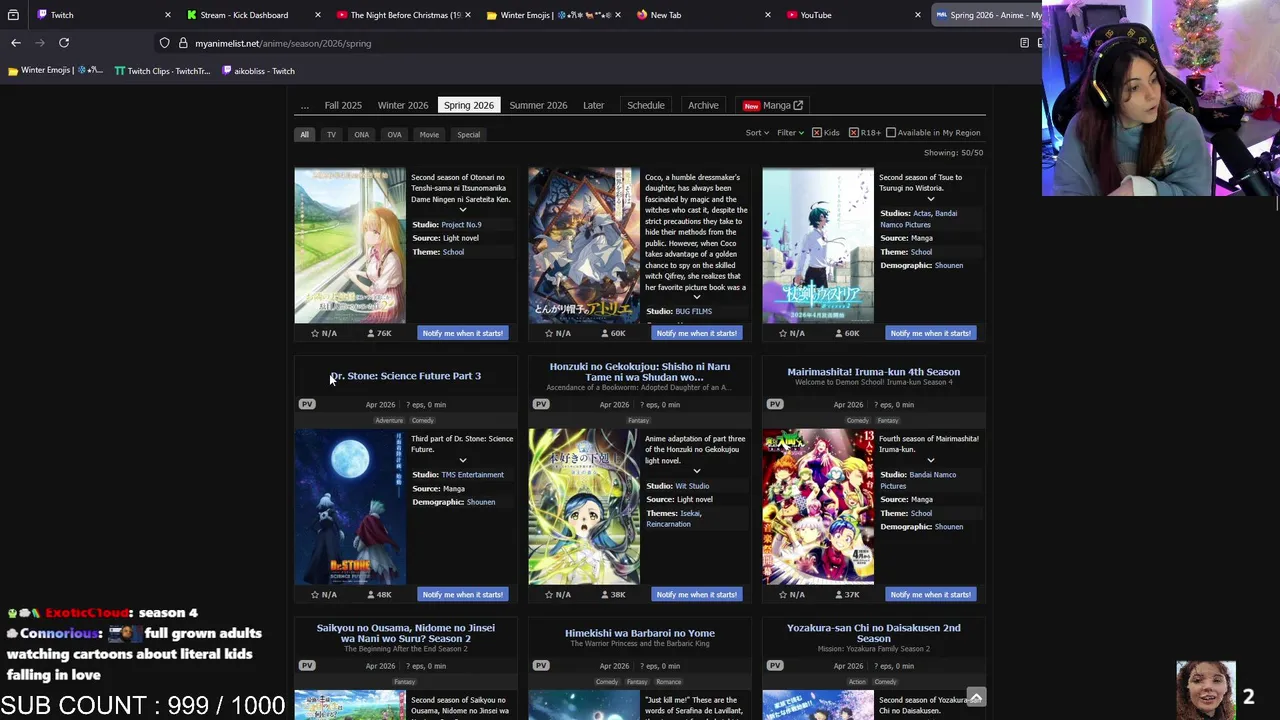Click PV badge for Dr. Stone
Screen dimensions: 1280x720
pos(307,404)
